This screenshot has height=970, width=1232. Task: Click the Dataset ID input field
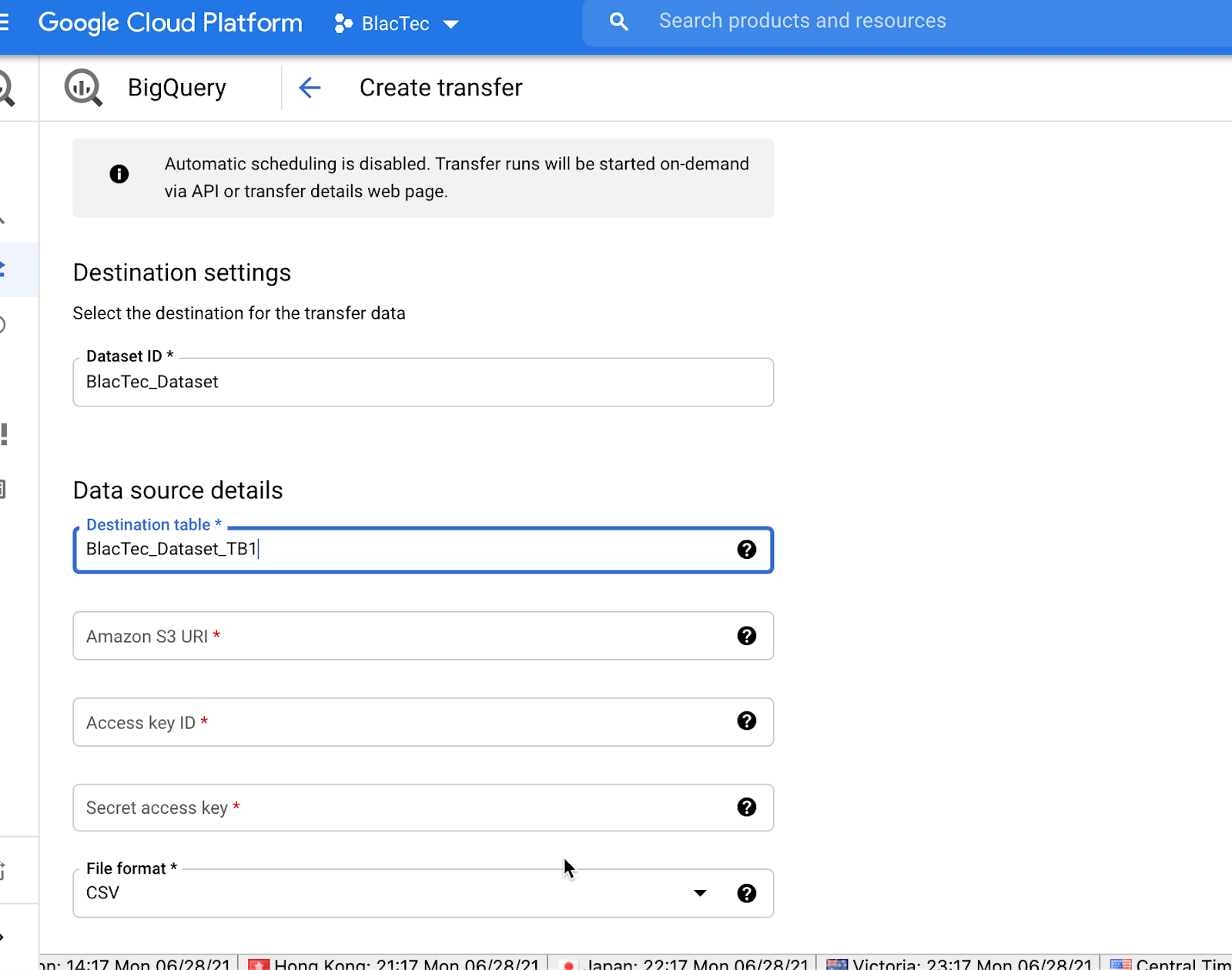[x=423, y=382]
